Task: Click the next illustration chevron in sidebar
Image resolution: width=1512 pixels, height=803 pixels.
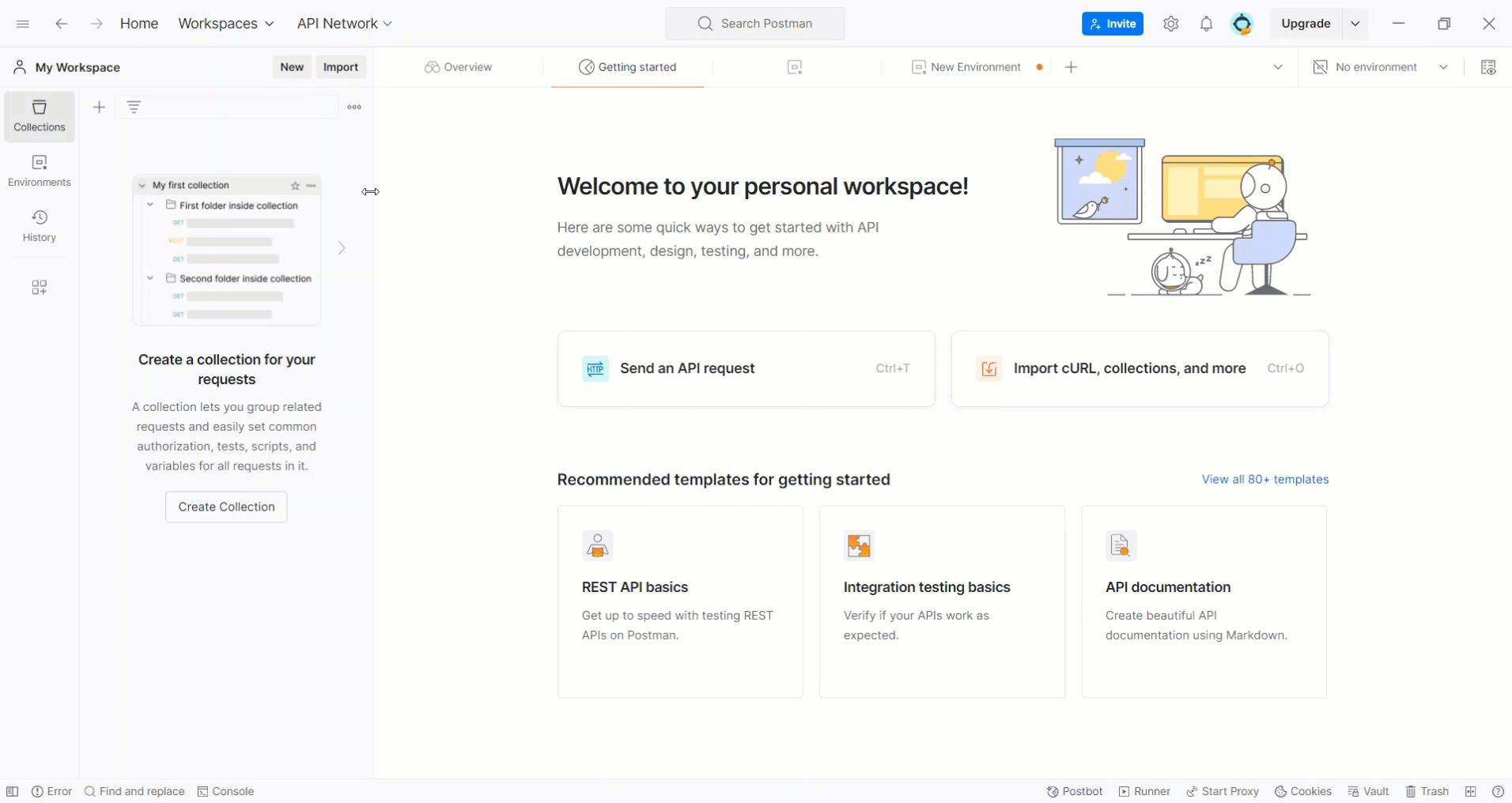Action: coord(342,248)
